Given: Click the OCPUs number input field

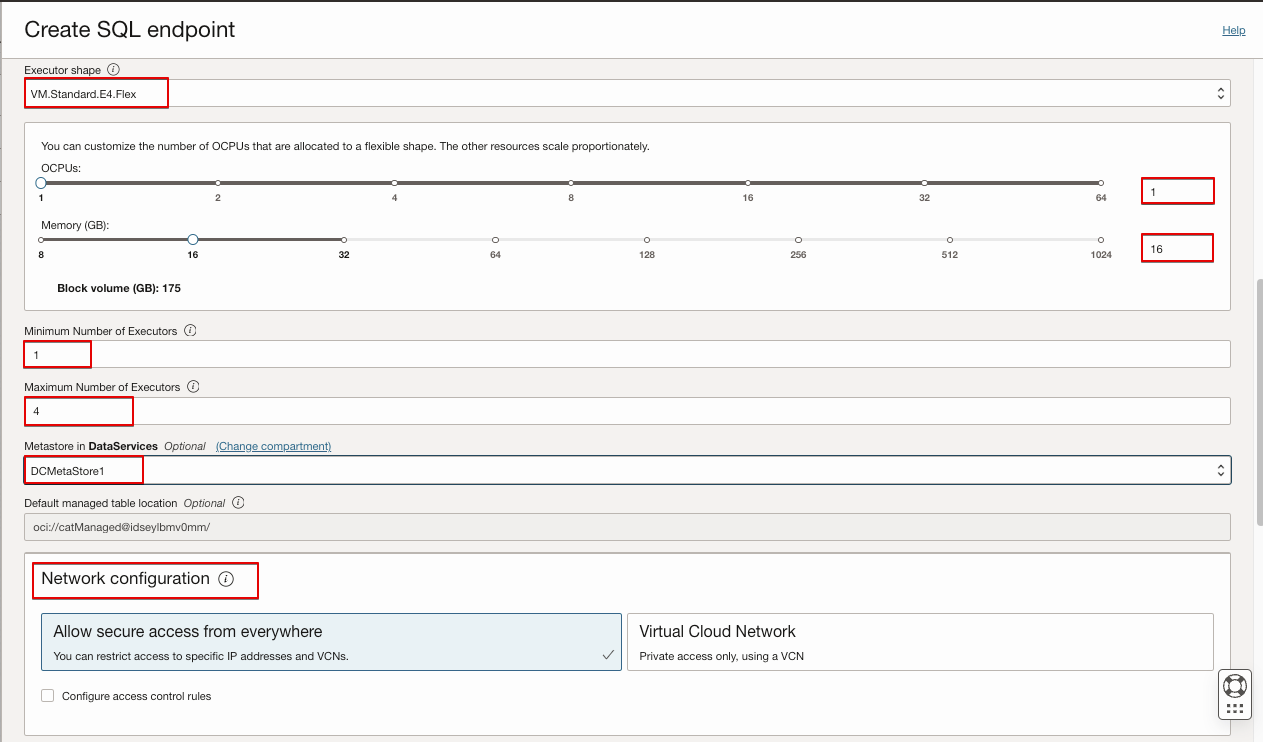Looking at the screenshot, I should (x=1177, y=191).
